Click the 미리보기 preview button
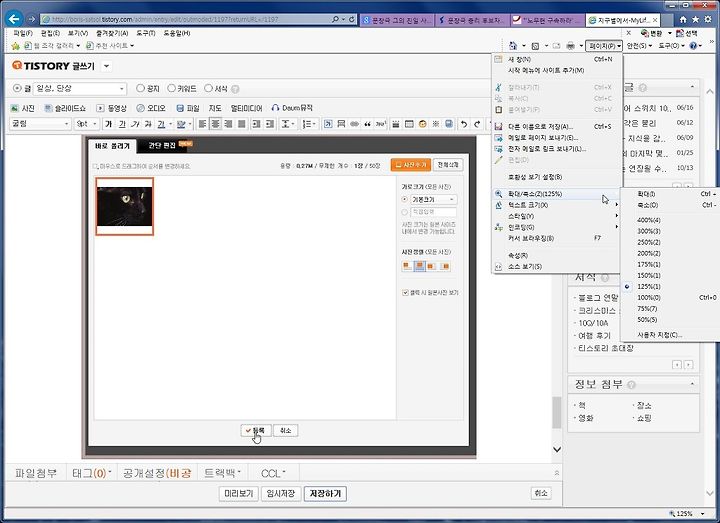Viewport: 720px width, 523px height. coord(239,494)
